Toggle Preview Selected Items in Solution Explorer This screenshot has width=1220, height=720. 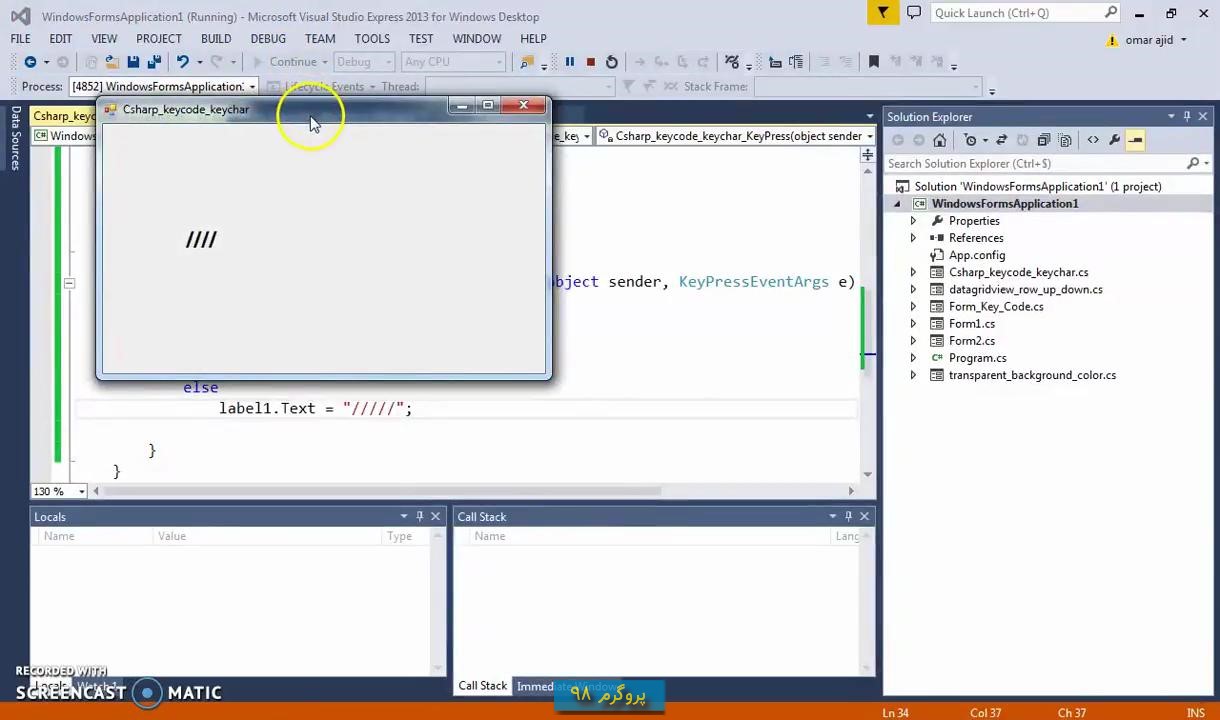coord(1135,141)
